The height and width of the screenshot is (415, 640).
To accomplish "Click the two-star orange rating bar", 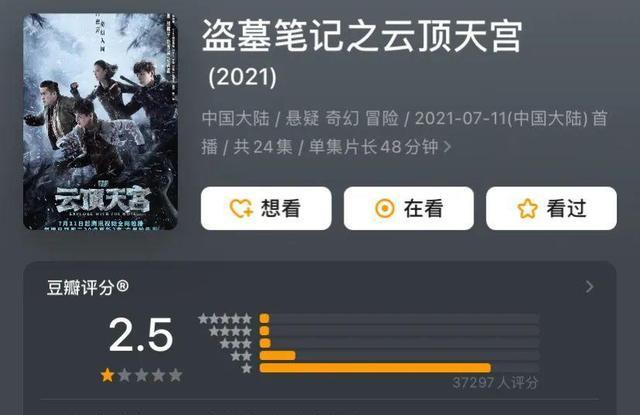I will tap(278, 356).
